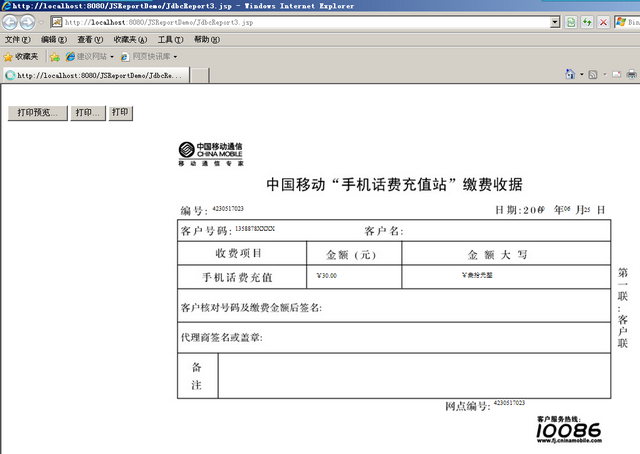Open the 帮助(H) menu
The height and width of the screenshot is (454, 640).
207,40
